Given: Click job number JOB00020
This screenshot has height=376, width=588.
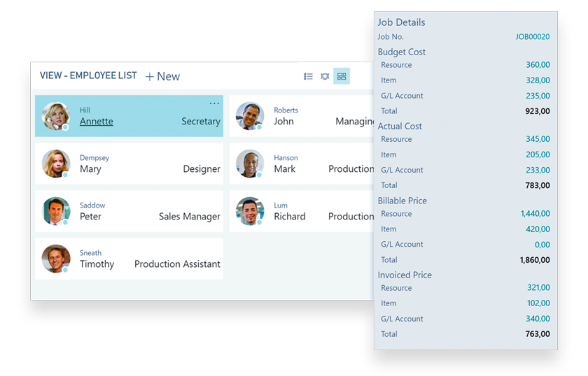Looking at the screenshot, I should pos(532,37).
